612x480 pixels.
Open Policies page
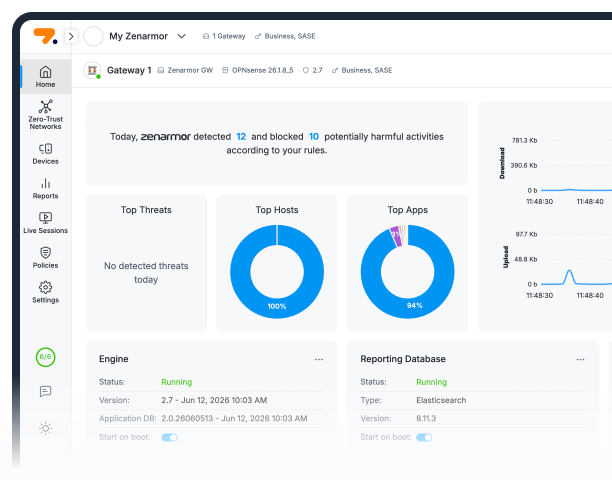pos(45,258)
